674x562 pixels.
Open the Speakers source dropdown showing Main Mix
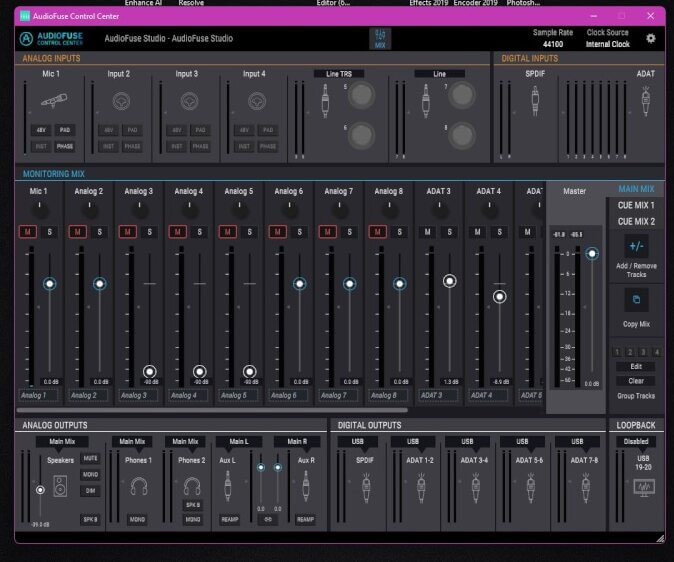click(x=62, y=442)
